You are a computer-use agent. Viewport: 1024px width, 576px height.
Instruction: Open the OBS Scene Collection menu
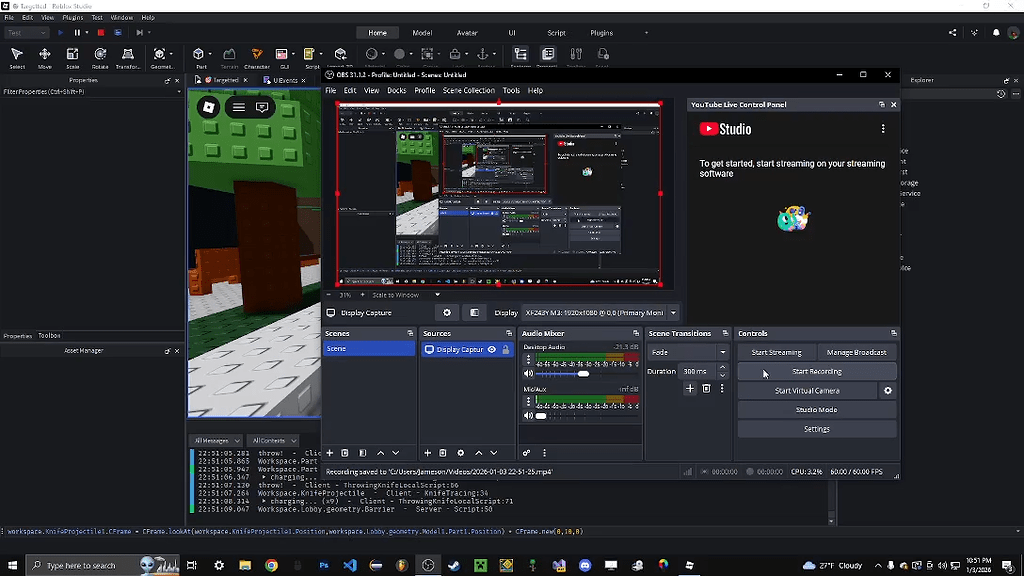coord(468,91)
